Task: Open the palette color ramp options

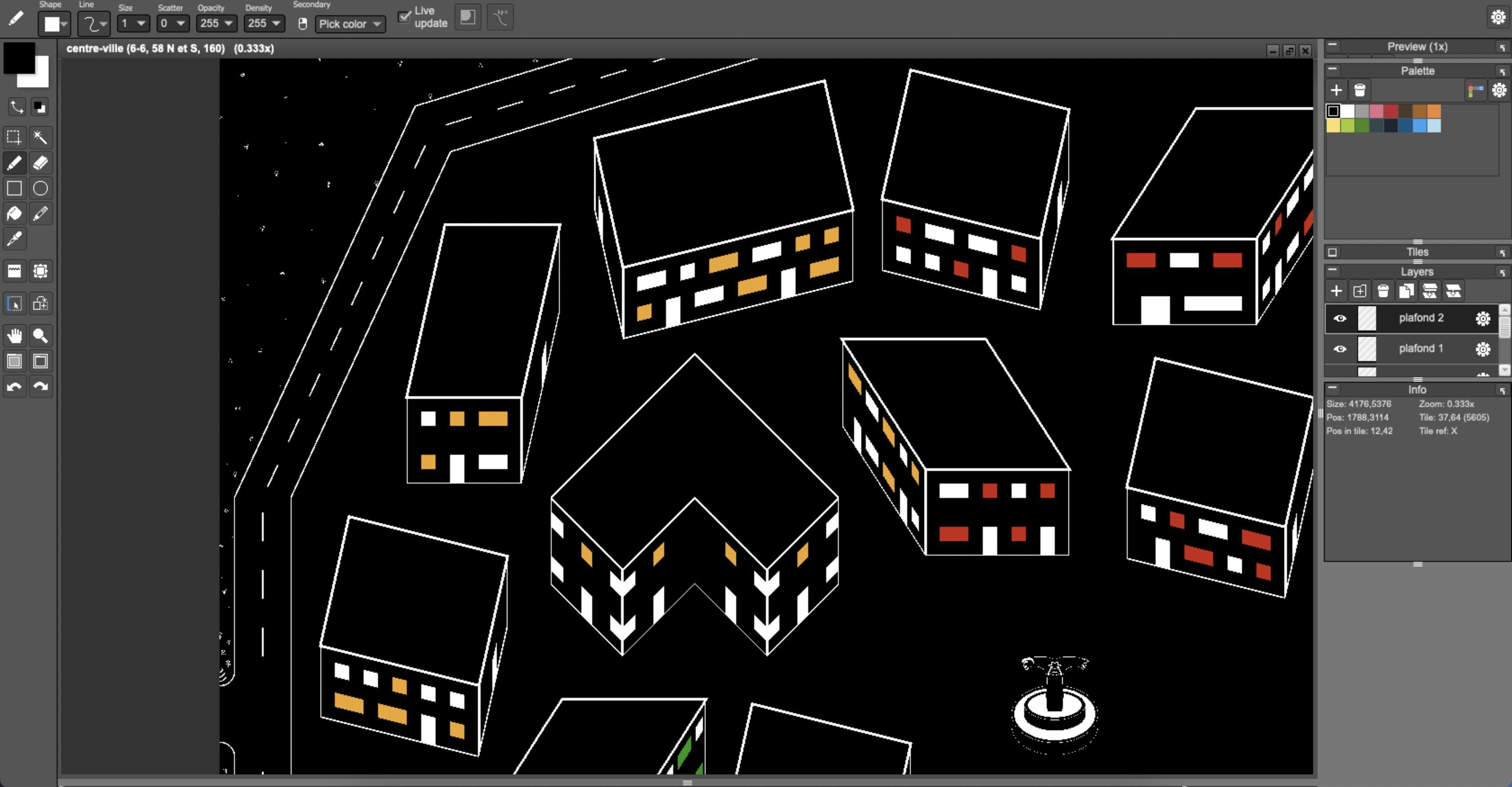Action: (1476, 90)
